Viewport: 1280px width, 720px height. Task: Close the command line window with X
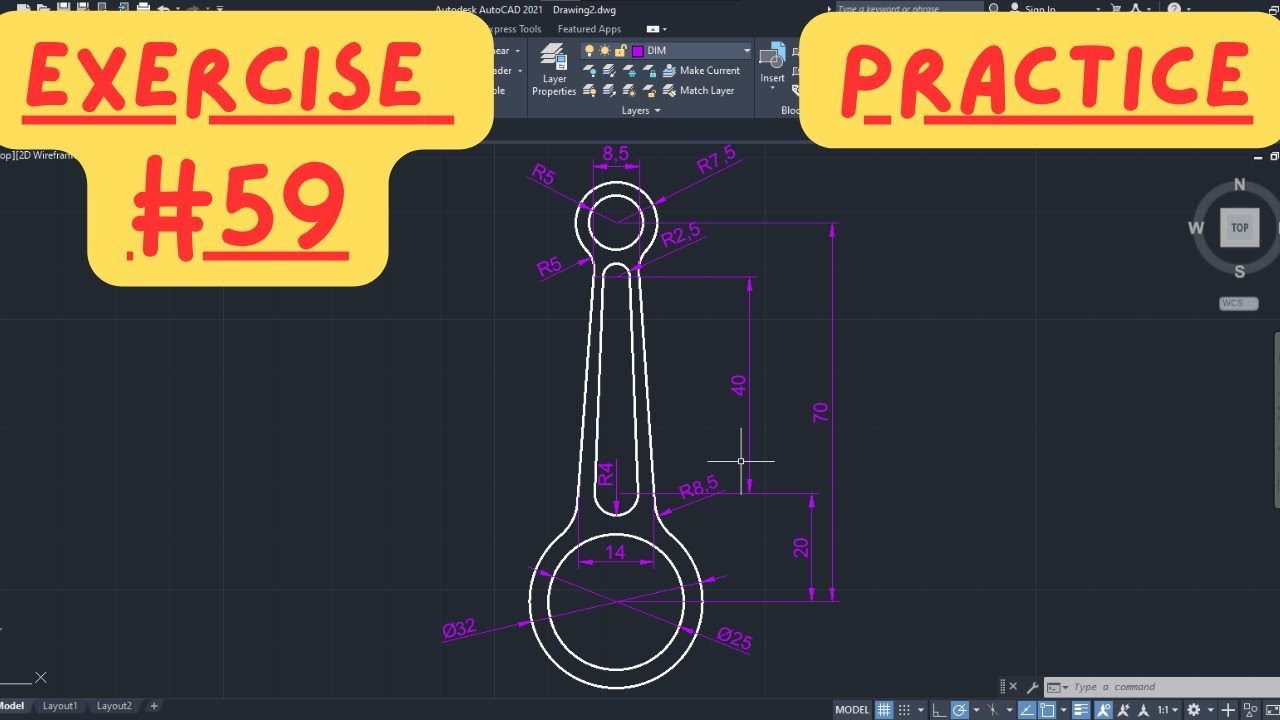point(1012,687)
